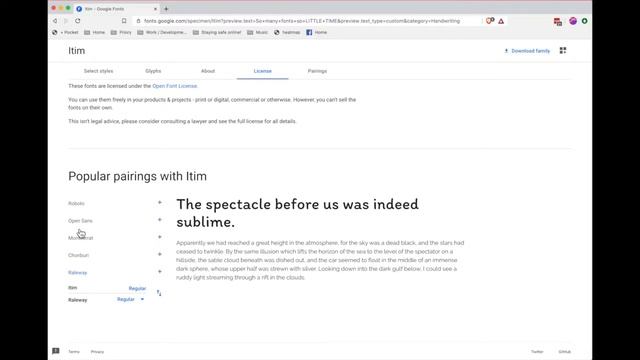Open the Facebook Home bookmark
This screenshot has height=360, width=640.
point(317,32)
